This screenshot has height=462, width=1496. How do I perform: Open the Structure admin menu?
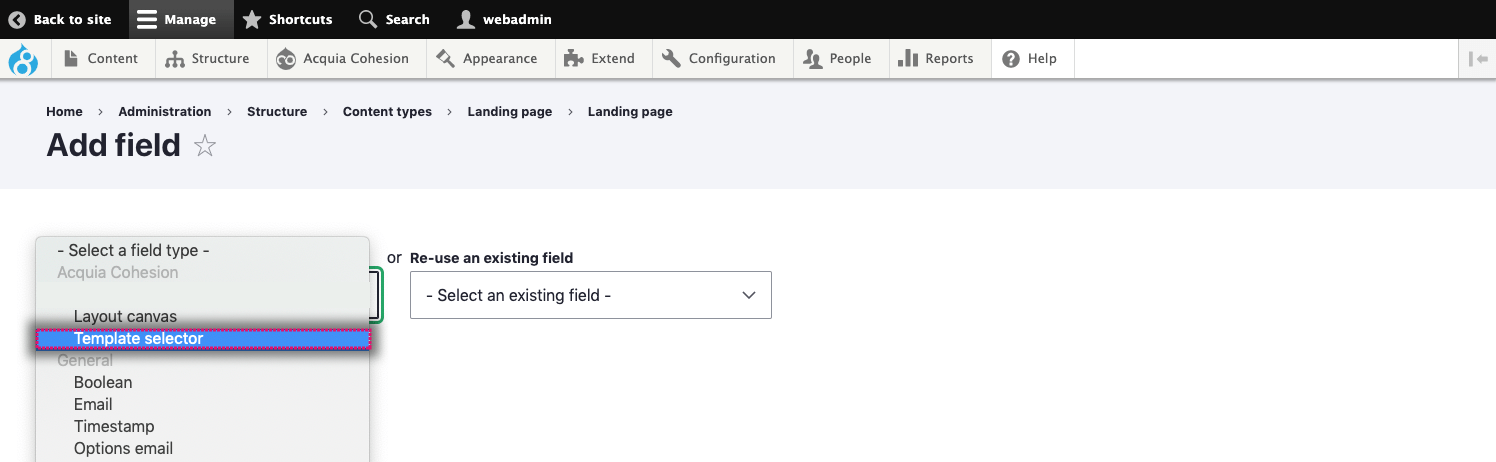point(208,59)
